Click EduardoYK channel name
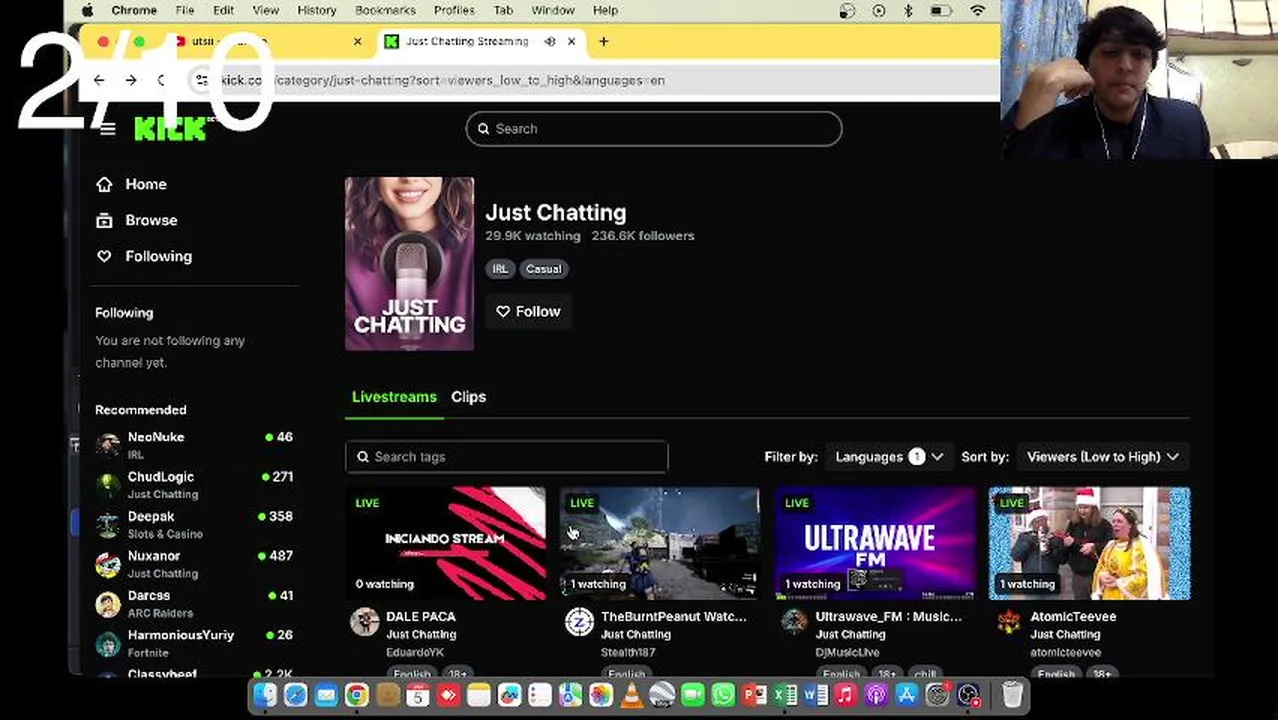This screenshot has height=720, width=1278. pyautogui.click(x=415, y=652)
